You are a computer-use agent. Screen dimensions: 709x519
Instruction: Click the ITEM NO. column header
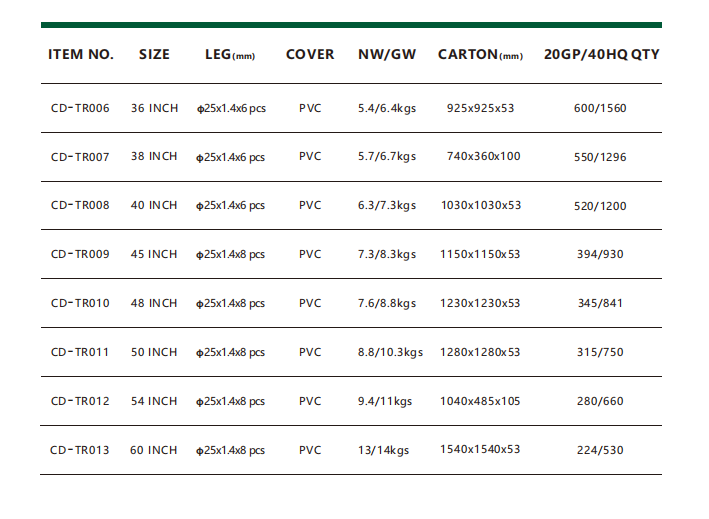pos(81,54)
